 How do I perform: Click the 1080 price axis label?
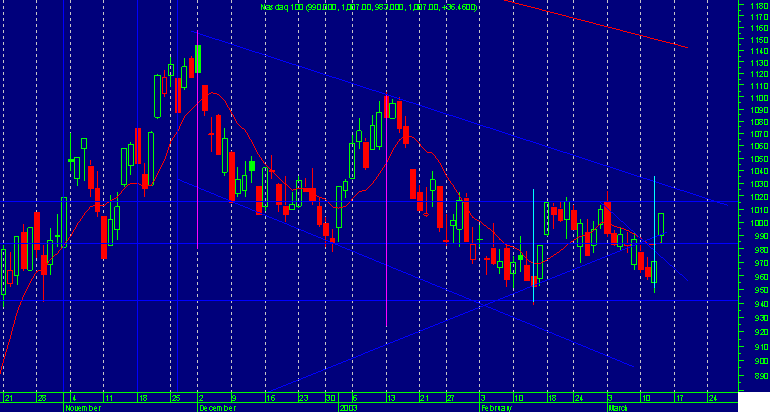point(760,122)
